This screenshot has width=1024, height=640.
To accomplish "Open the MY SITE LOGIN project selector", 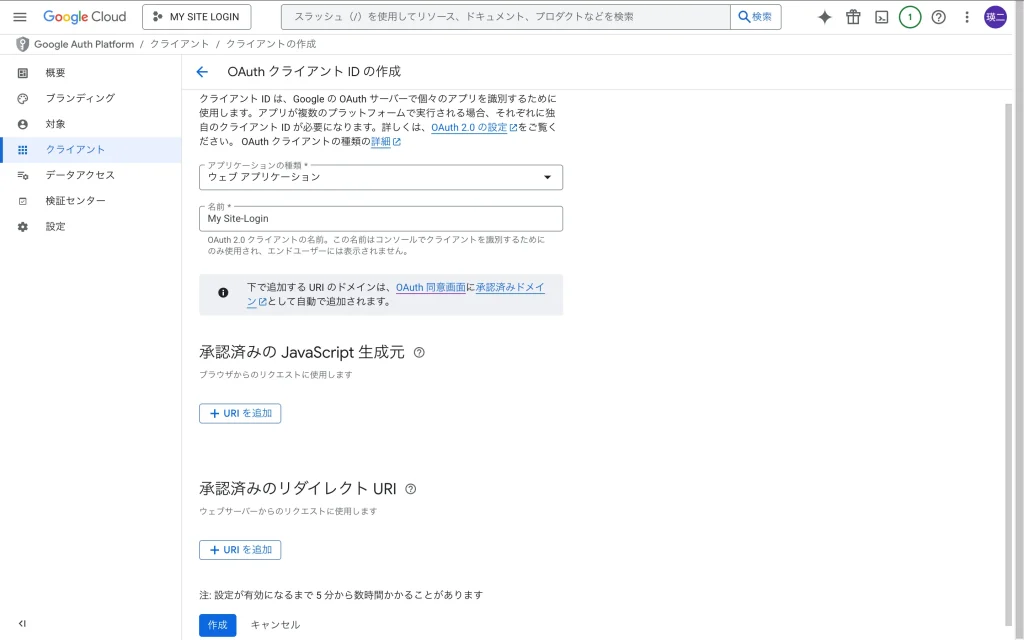I will pos(197,17).
